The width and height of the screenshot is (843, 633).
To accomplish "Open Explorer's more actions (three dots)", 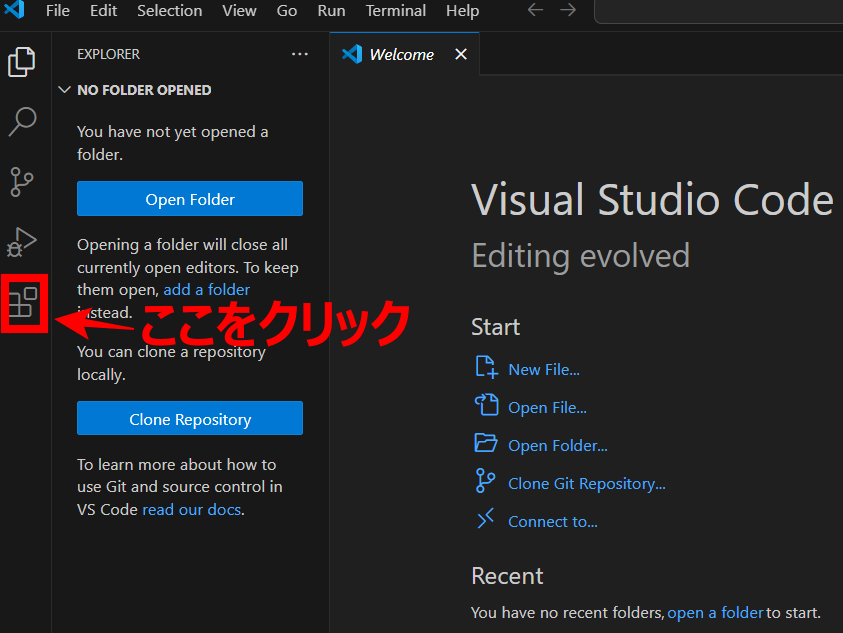I will click(x=299, y=54).
